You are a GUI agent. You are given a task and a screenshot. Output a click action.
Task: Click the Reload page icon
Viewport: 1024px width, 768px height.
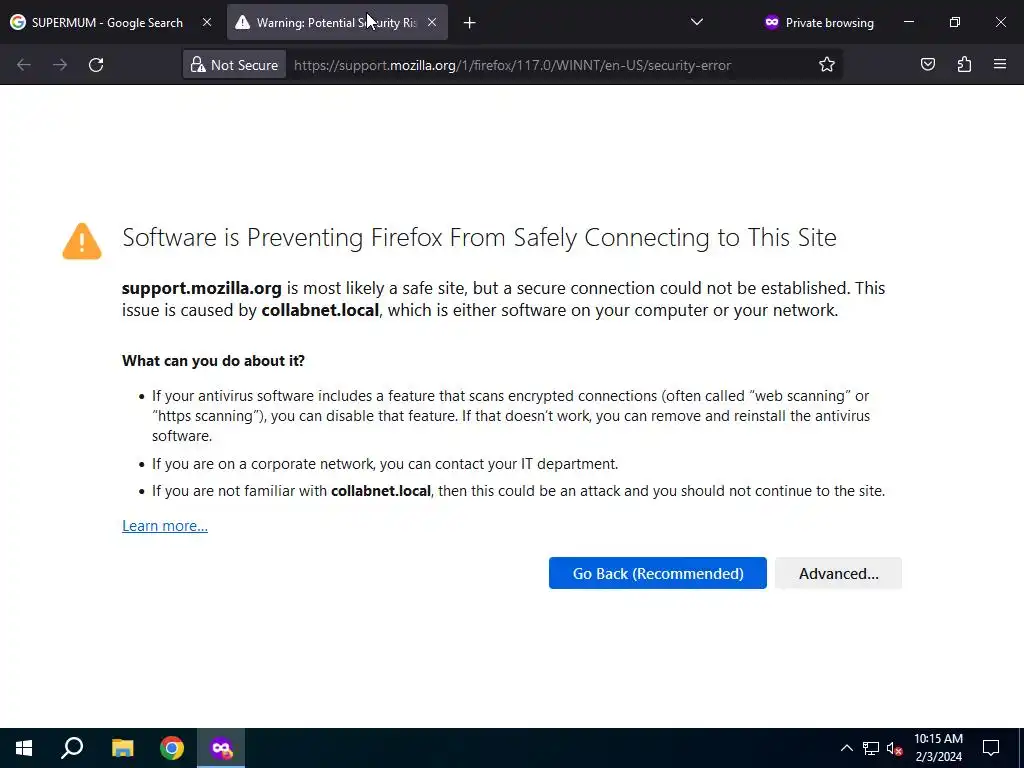click(x=96, y=65)
